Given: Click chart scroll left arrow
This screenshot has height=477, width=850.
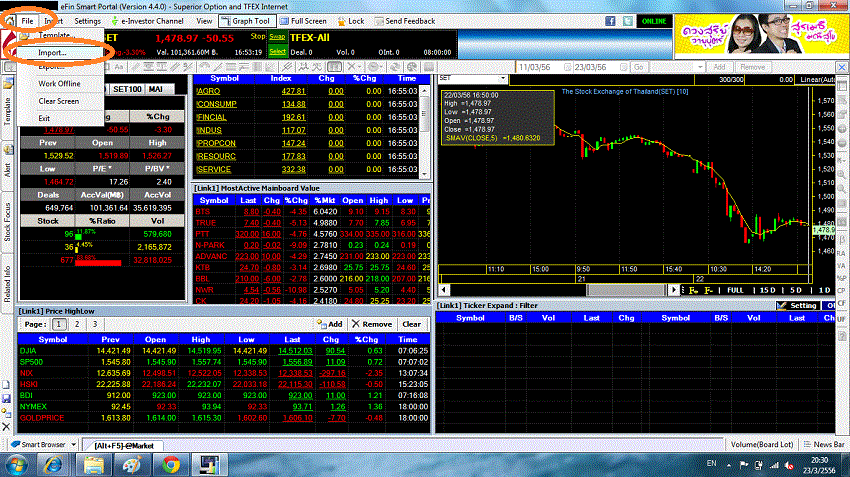Looking at the screenshot, I should tap(444, 290).
